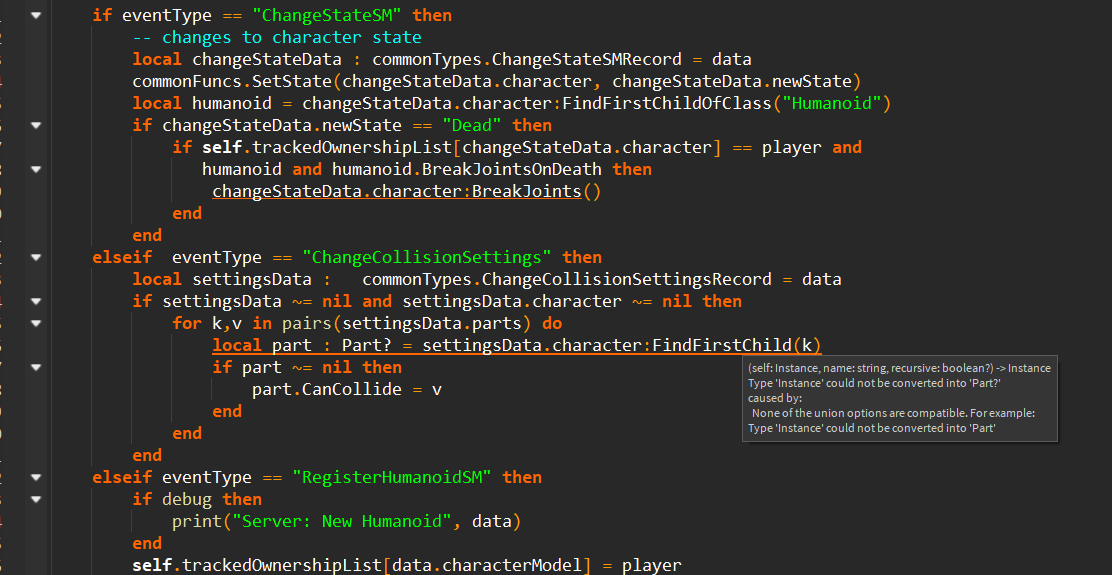Select the 'FindFirstChildOfClass' method name

coord(667,104)
